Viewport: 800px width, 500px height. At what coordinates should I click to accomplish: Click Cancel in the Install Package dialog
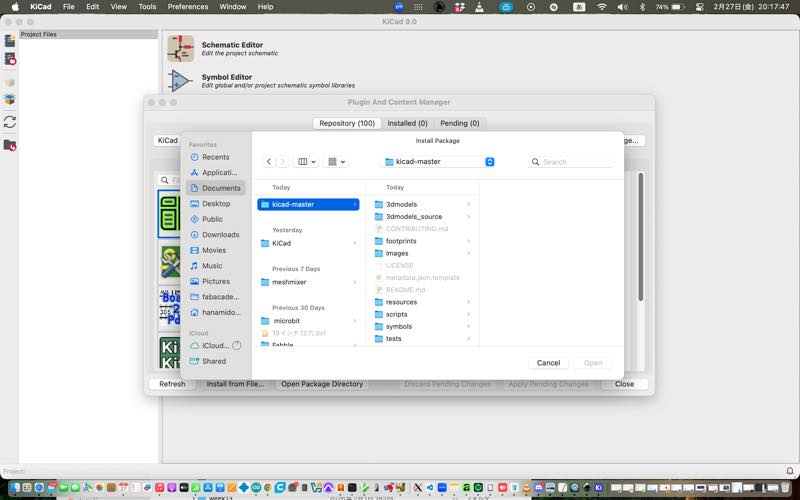pyautogui.click(x=548, y=363)
